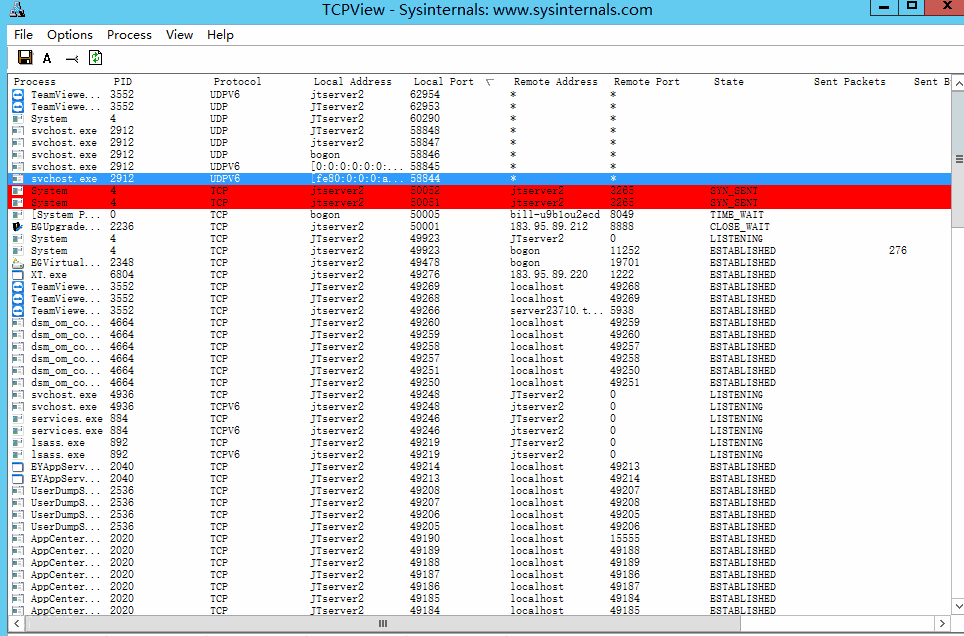Select remote port 11252 cell
This screenshot has height=636, width=964.
coord(625,250)
